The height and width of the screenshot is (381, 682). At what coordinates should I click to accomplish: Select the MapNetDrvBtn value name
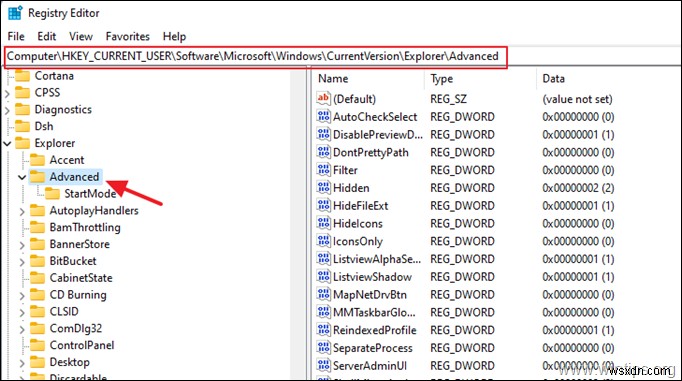click(370, 295)
